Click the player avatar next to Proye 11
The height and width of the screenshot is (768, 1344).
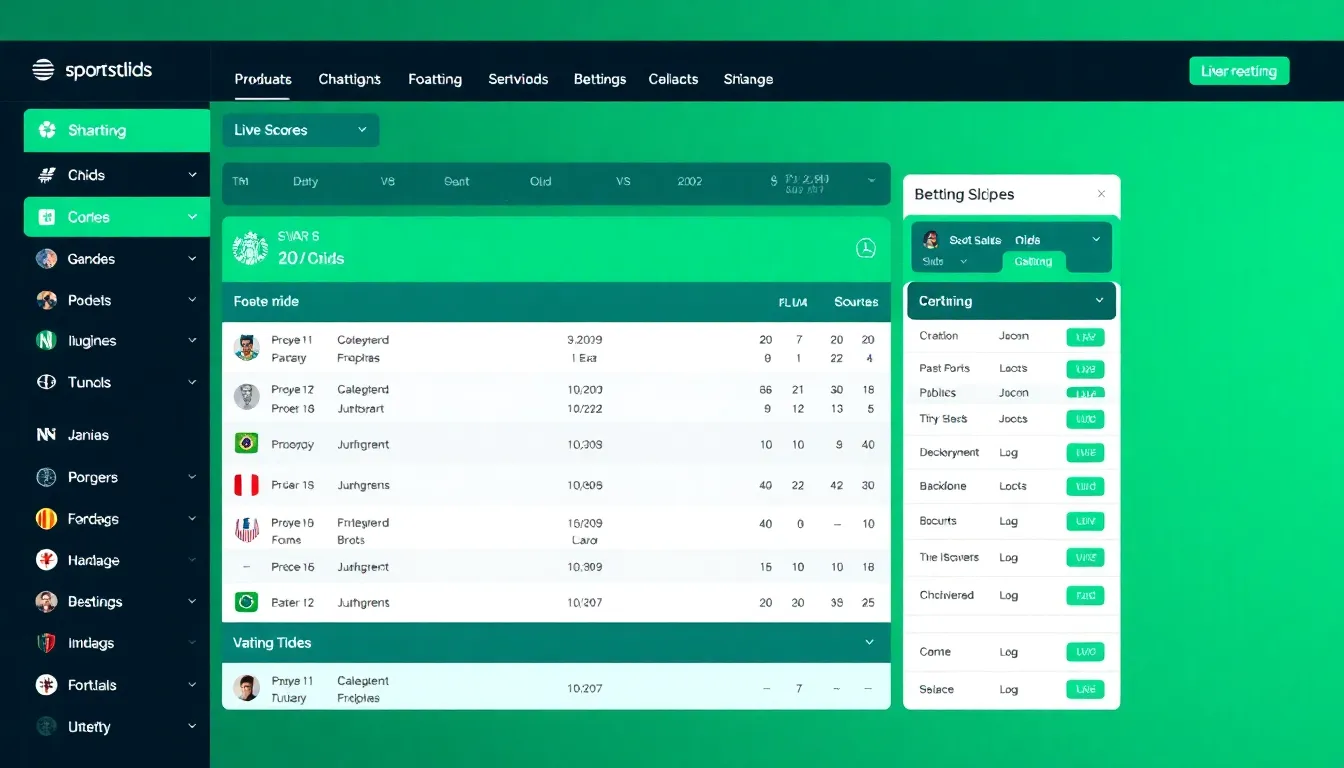tap(246, 345)
